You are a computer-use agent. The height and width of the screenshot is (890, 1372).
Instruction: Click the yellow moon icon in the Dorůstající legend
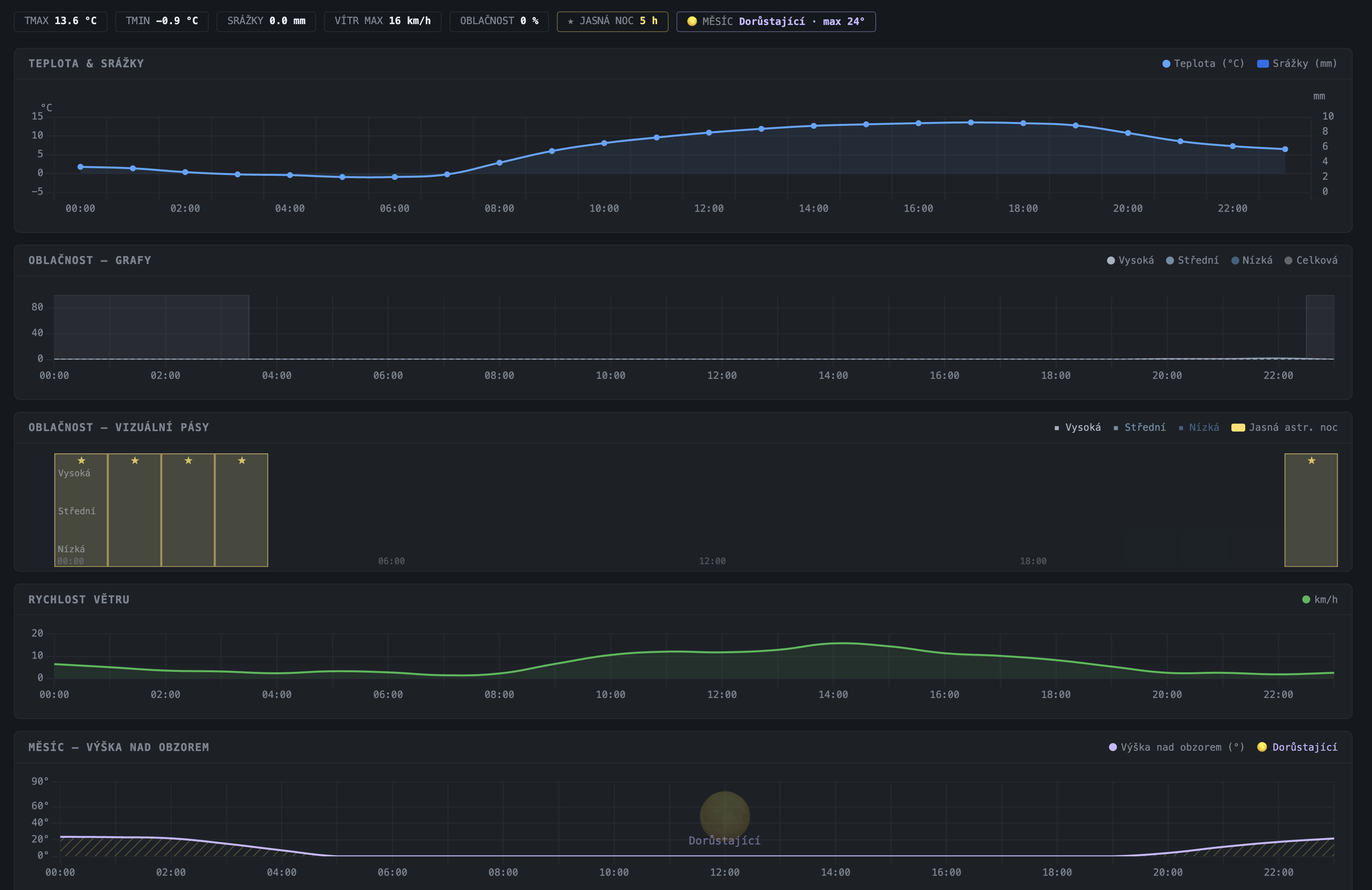click(x=1262, y=747)
